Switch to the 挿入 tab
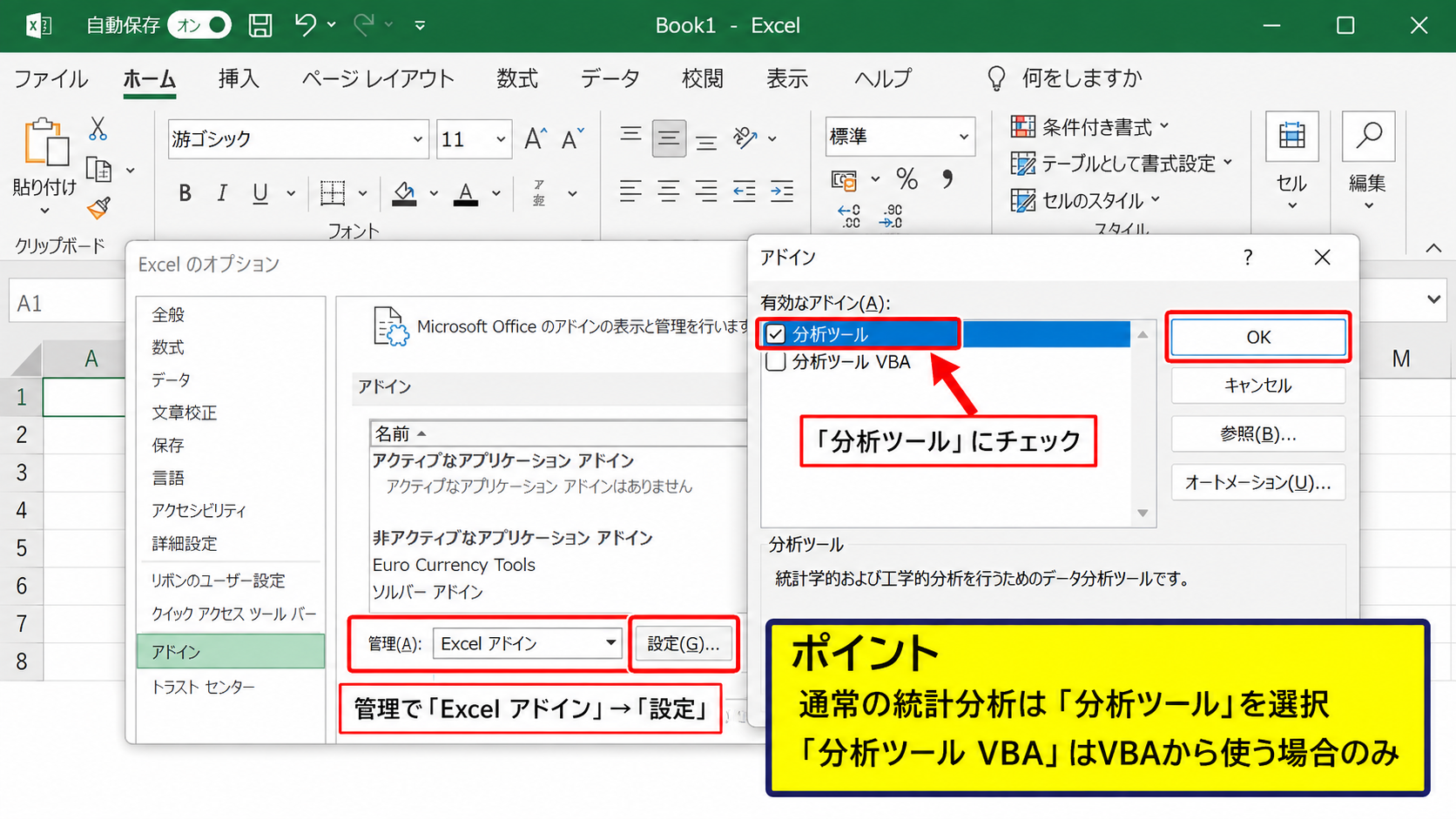The image size is (1456, 819). pyautogui.click(x=239, y=78)
